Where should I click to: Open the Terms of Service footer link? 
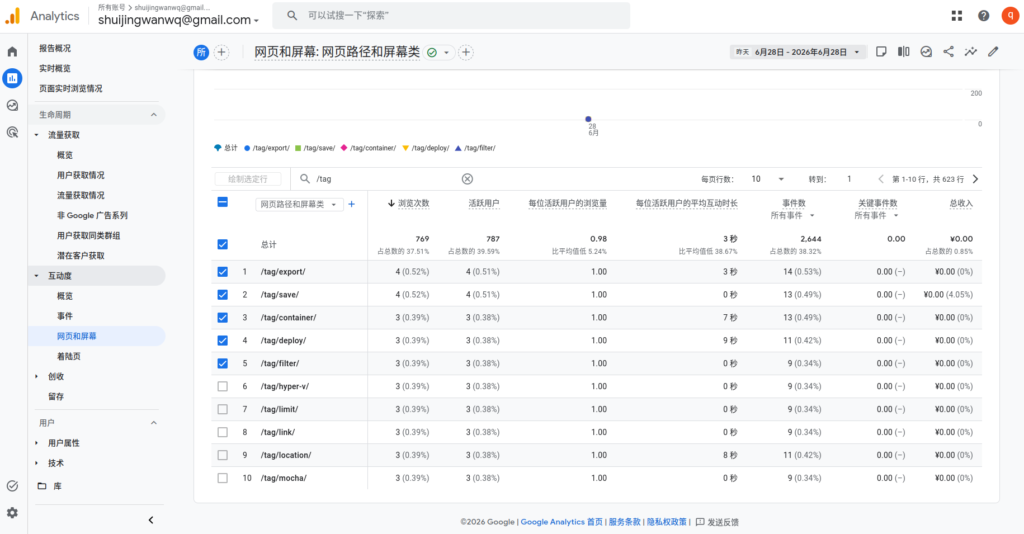pos(624,522)
